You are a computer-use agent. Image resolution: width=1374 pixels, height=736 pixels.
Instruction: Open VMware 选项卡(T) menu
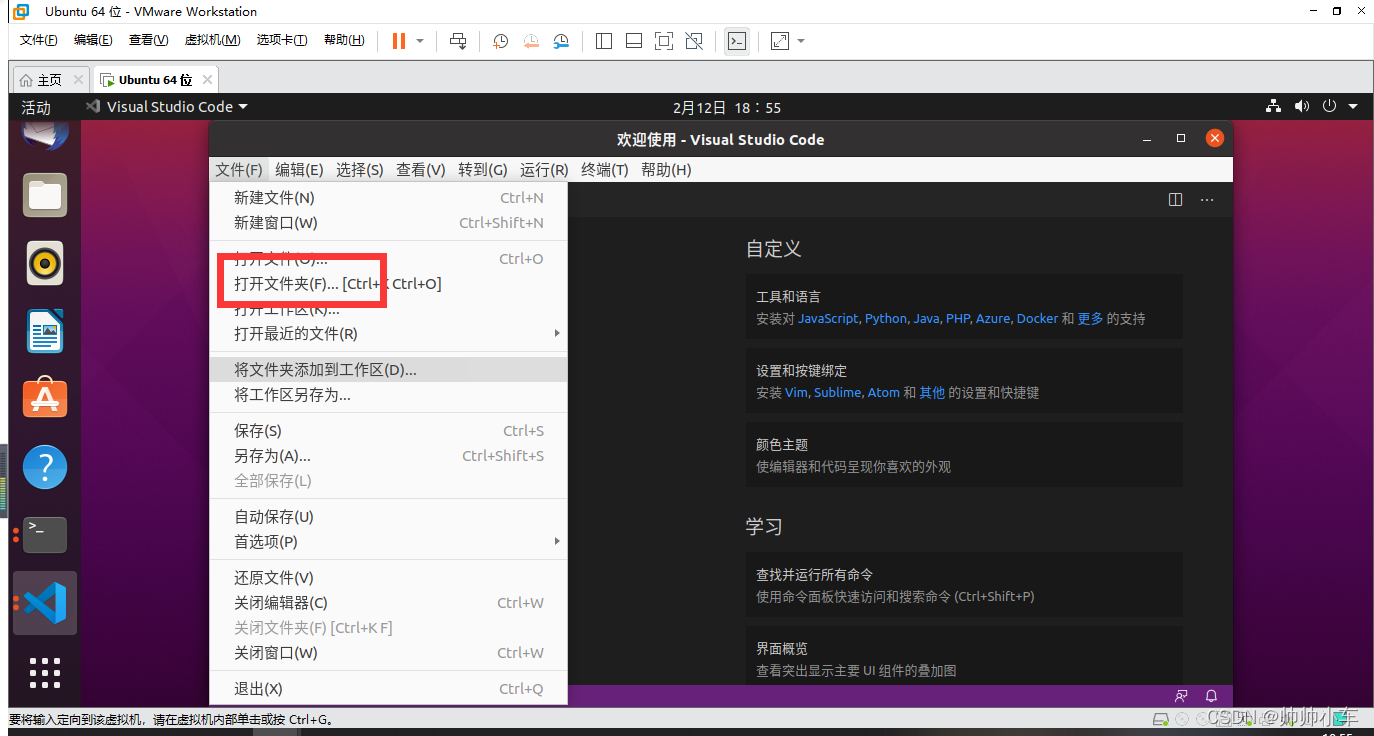coord(282,40)
